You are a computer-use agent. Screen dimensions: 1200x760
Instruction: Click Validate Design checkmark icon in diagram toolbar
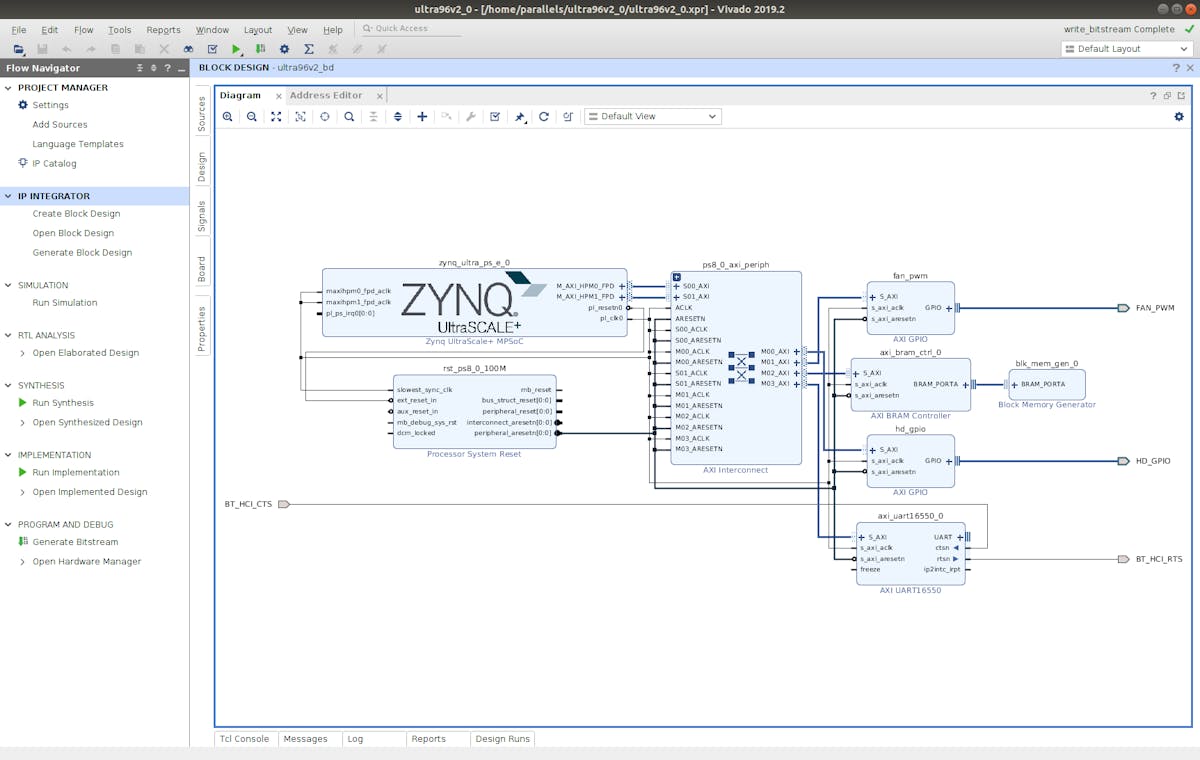(495, 117)
